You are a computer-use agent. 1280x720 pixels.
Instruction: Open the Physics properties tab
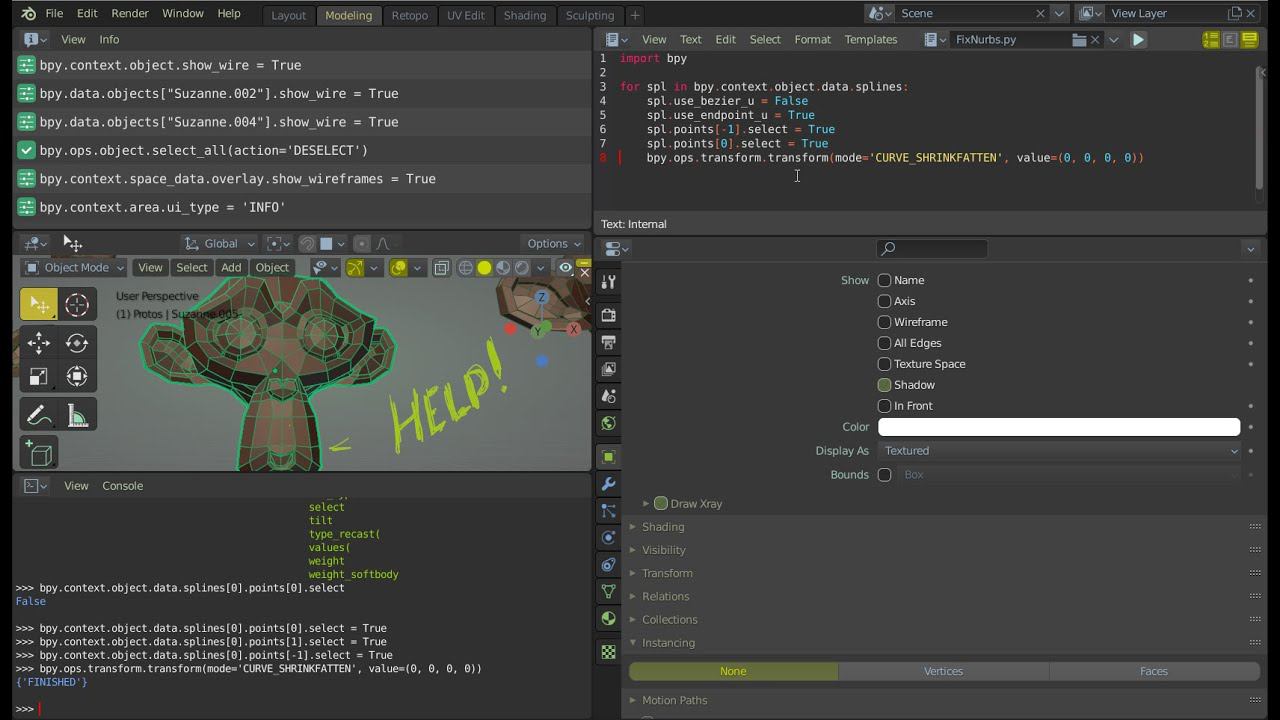(x=608, y=538)
